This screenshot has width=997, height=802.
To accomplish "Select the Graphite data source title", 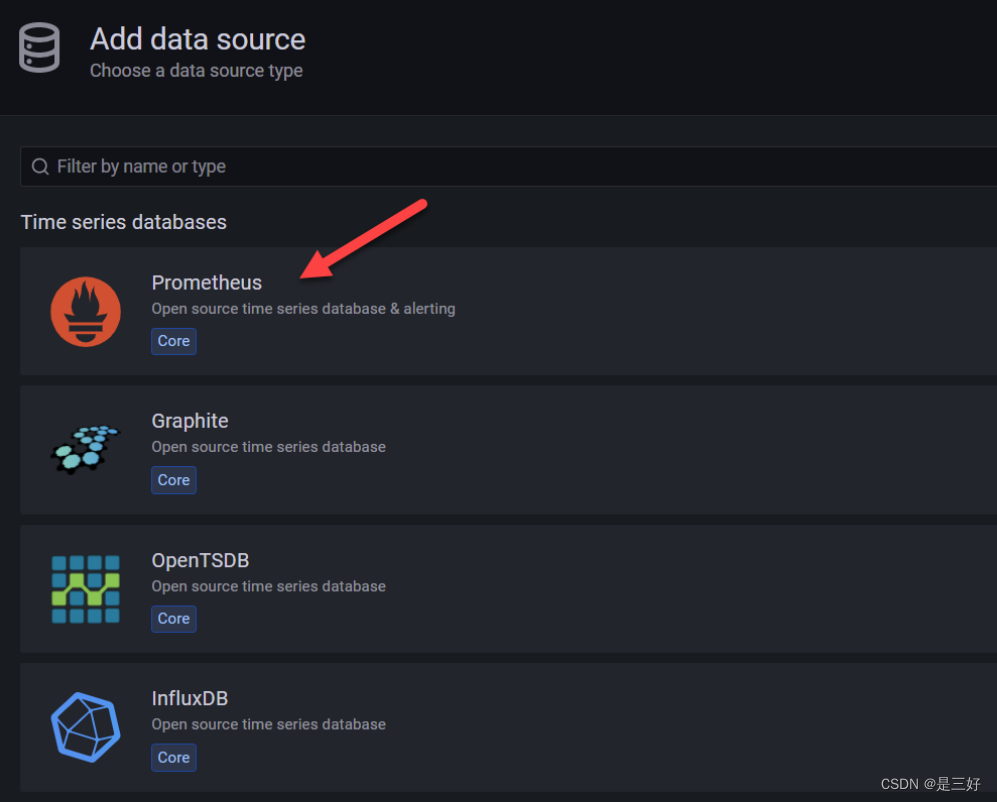I will coord(189,420).
